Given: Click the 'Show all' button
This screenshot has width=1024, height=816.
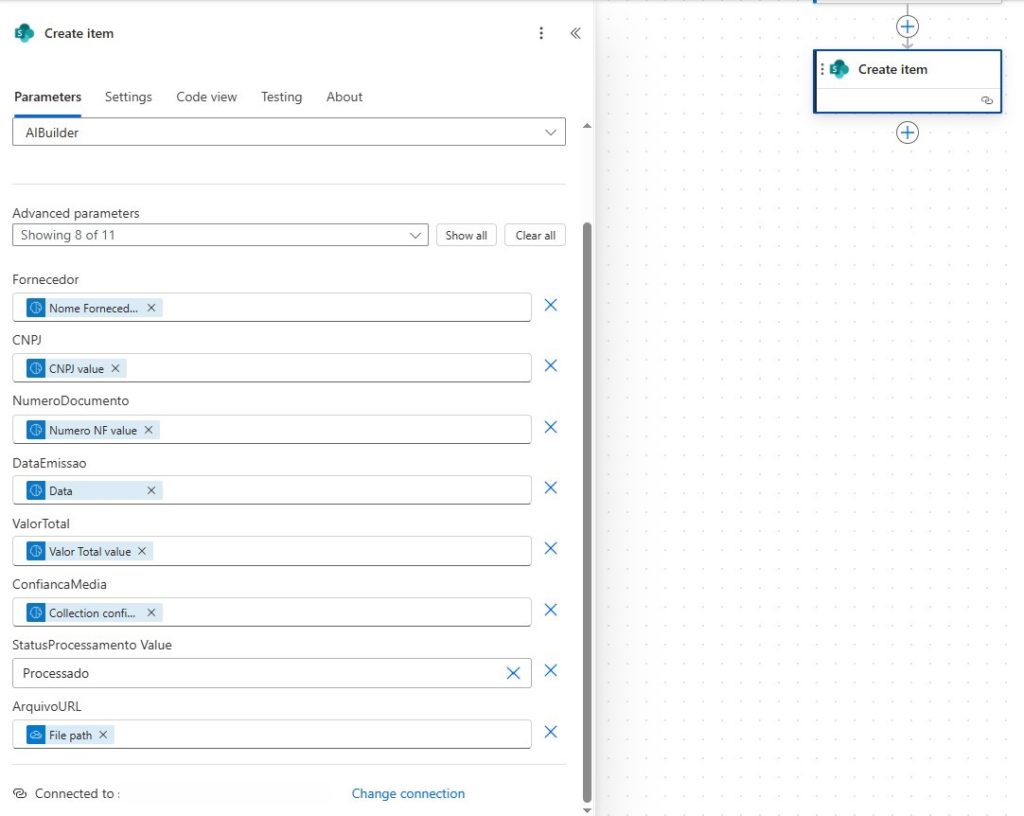Looking at the screenshot, I should coord(466,234).
